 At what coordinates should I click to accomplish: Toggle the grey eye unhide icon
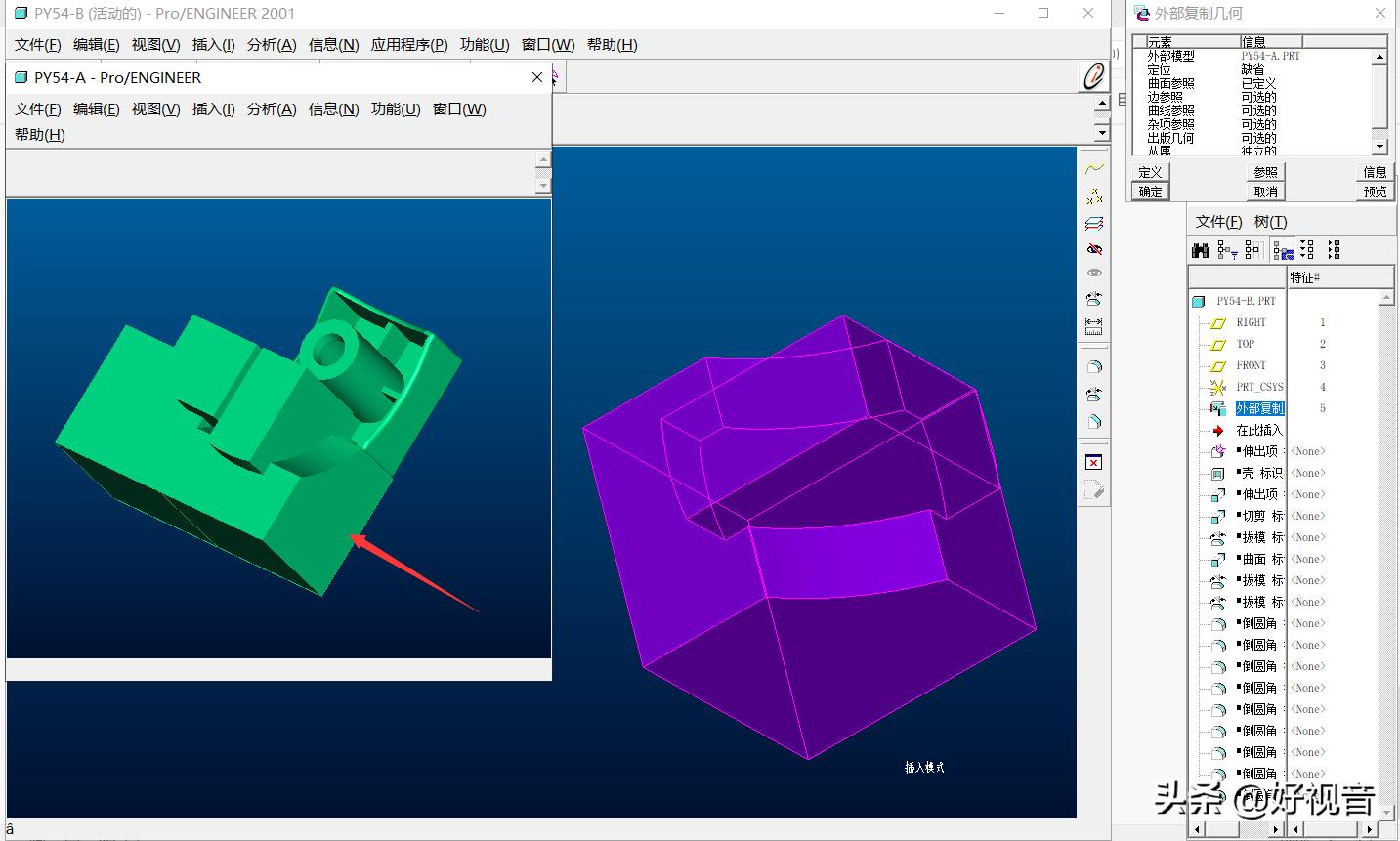[1094, 273]
